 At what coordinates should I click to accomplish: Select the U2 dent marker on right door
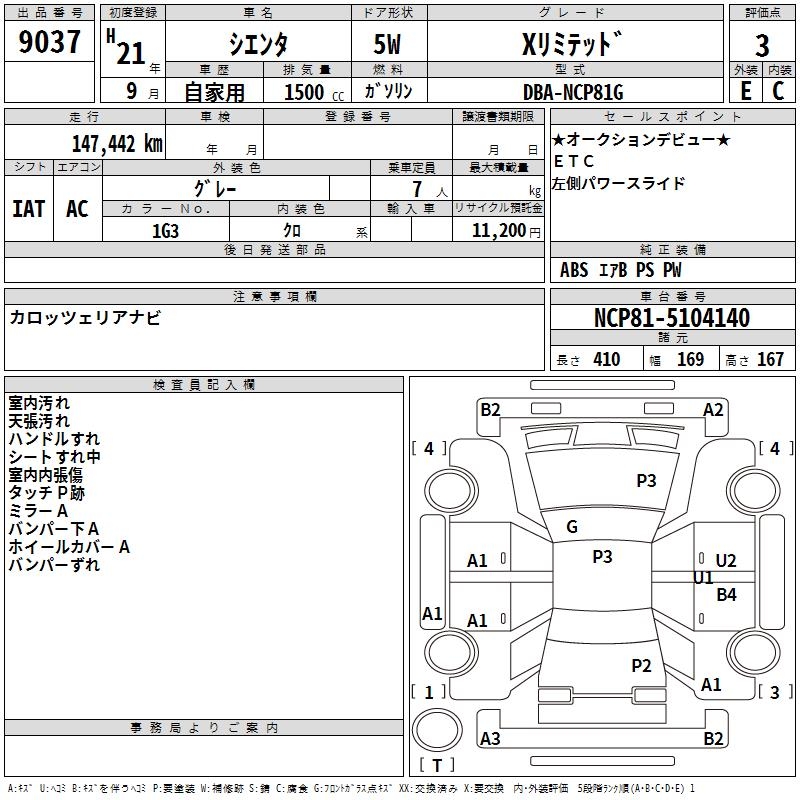tap(726, 561)
